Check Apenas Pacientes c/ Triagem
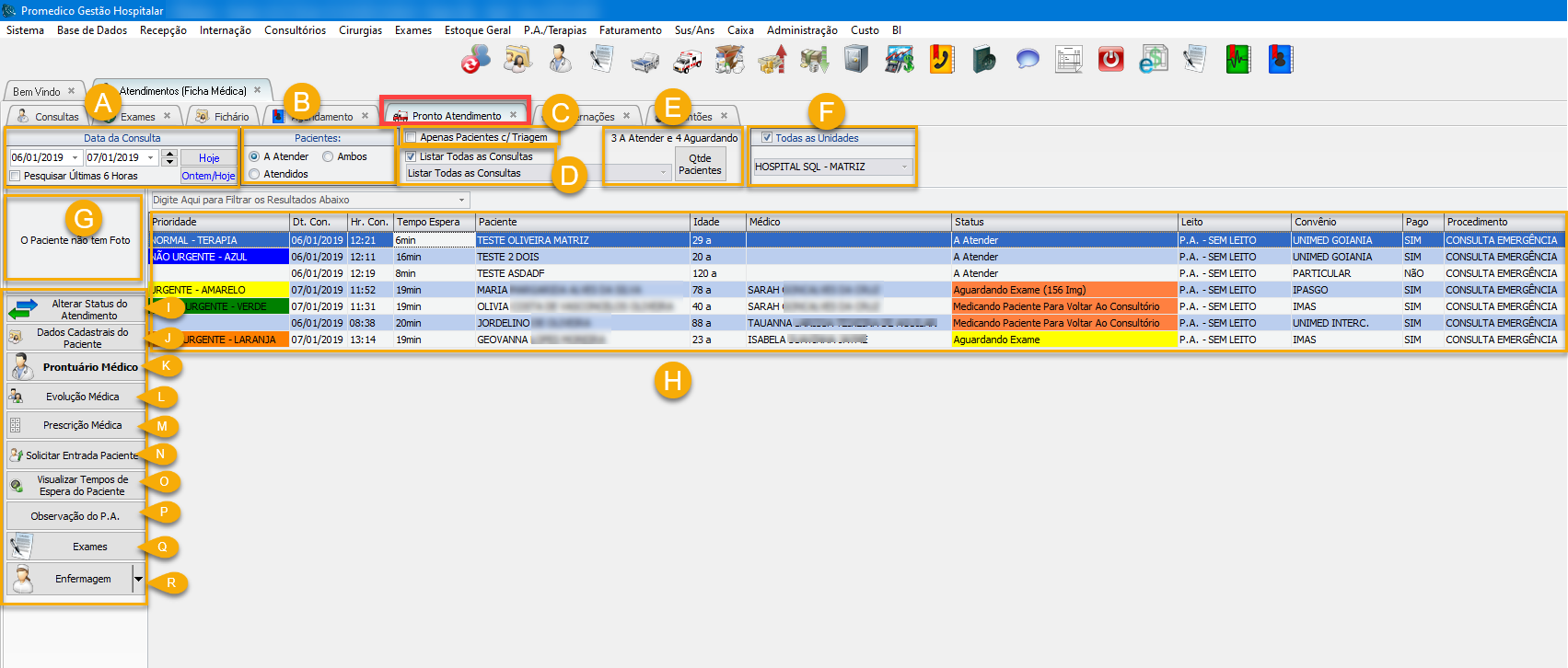 (411, 137)
